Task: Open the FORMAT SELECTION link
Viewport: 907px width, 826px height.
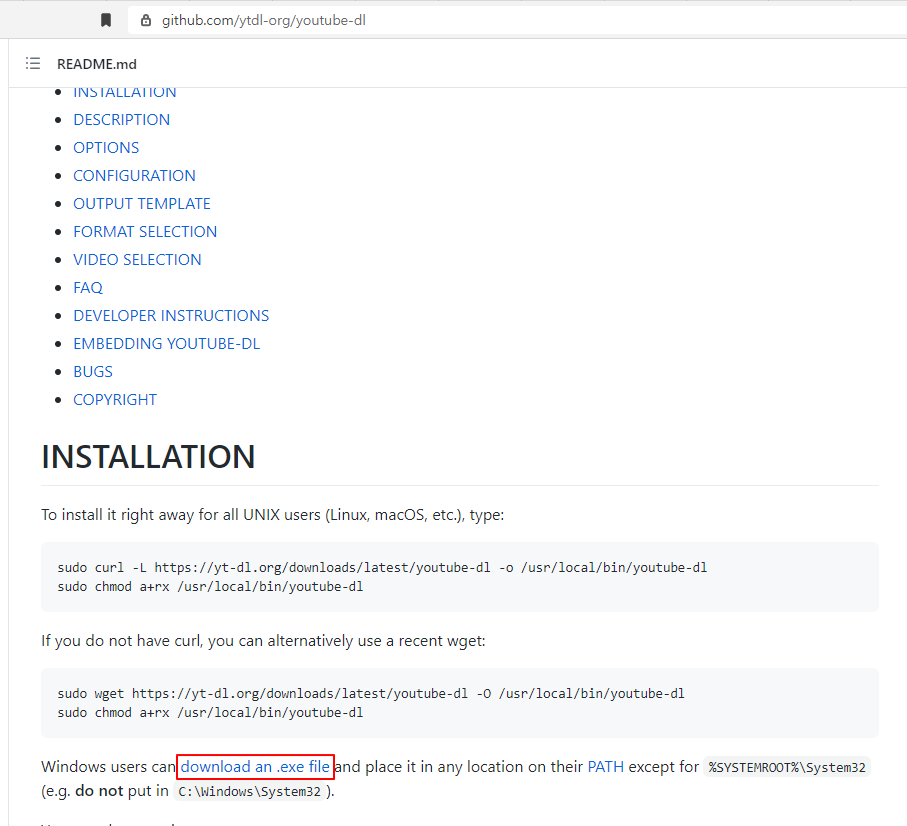Action: tap(145, 231)
